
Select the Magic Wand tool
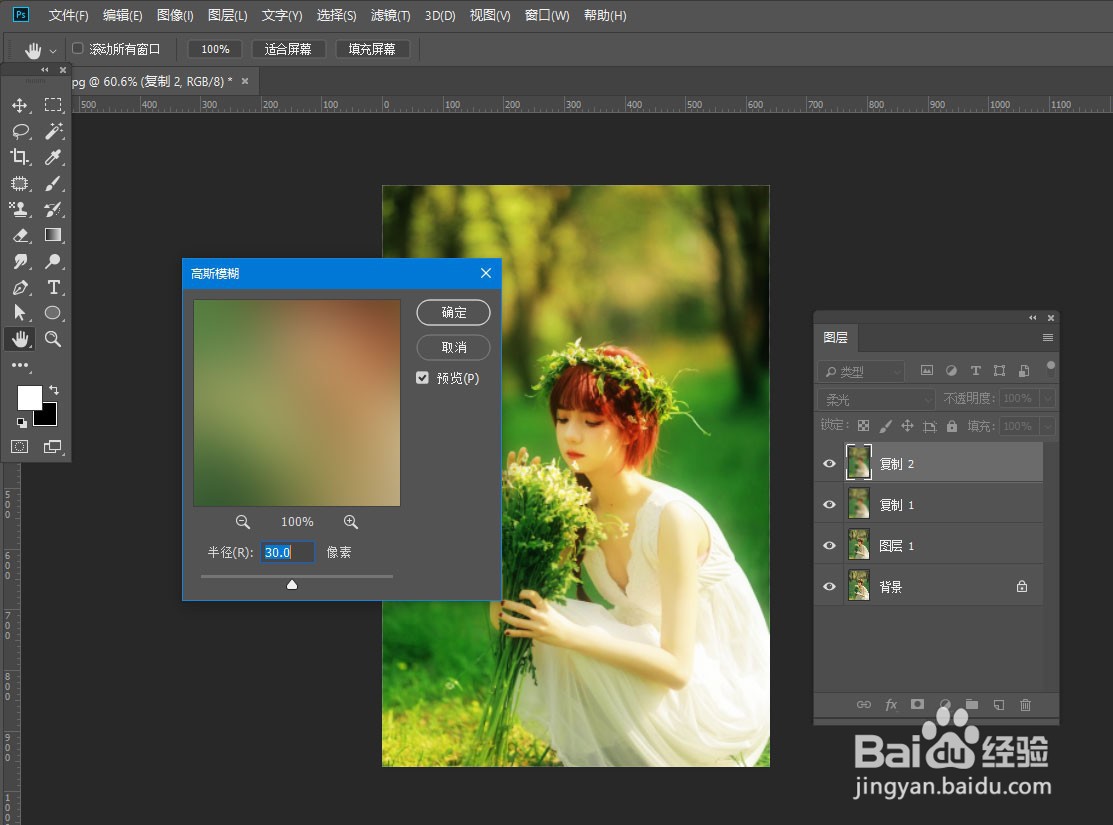pos(53,131)
